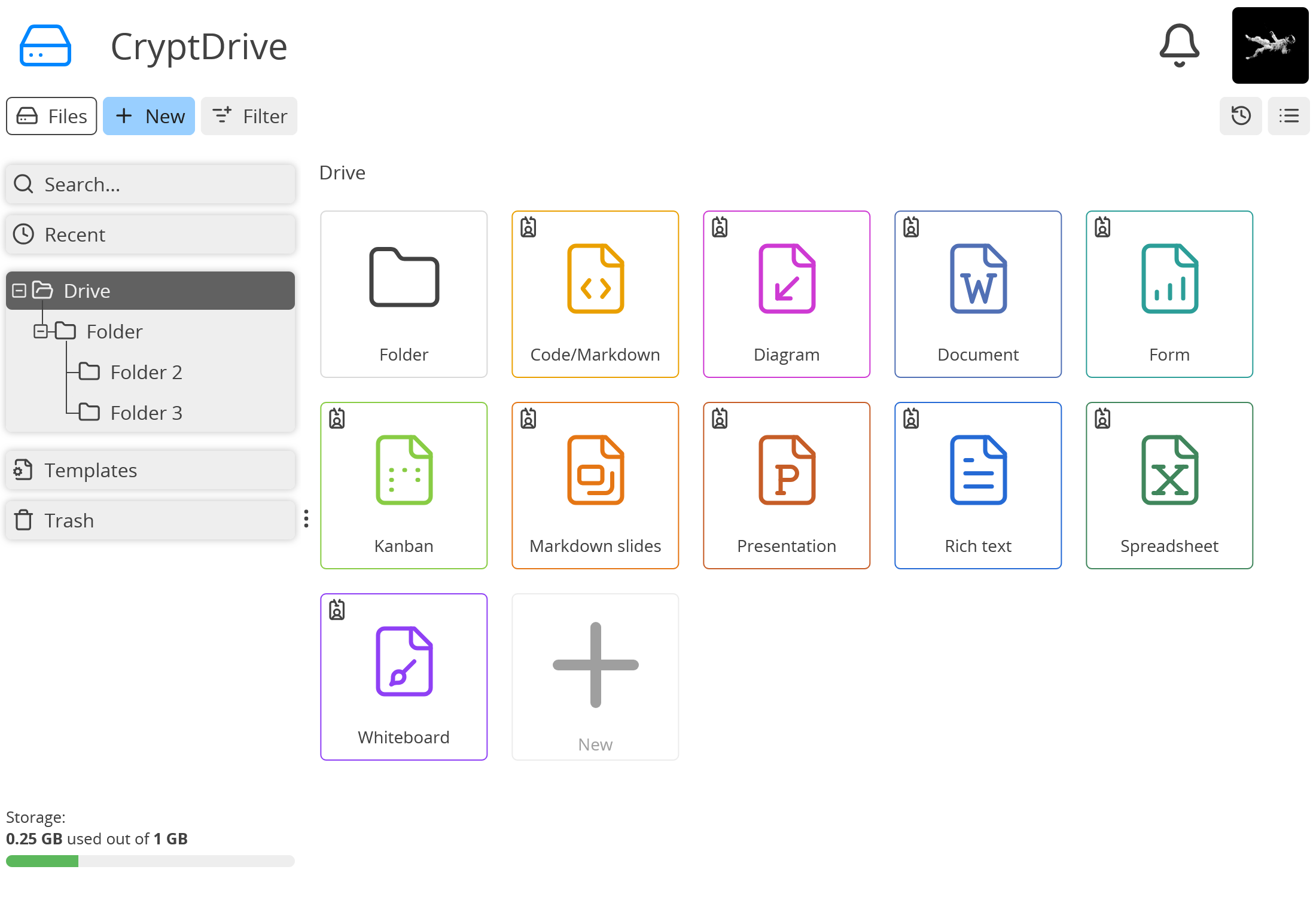Collapse the Folder node in the sidebar
The width and height of the screenshot is (1316, 897).
tap(41, 331)
